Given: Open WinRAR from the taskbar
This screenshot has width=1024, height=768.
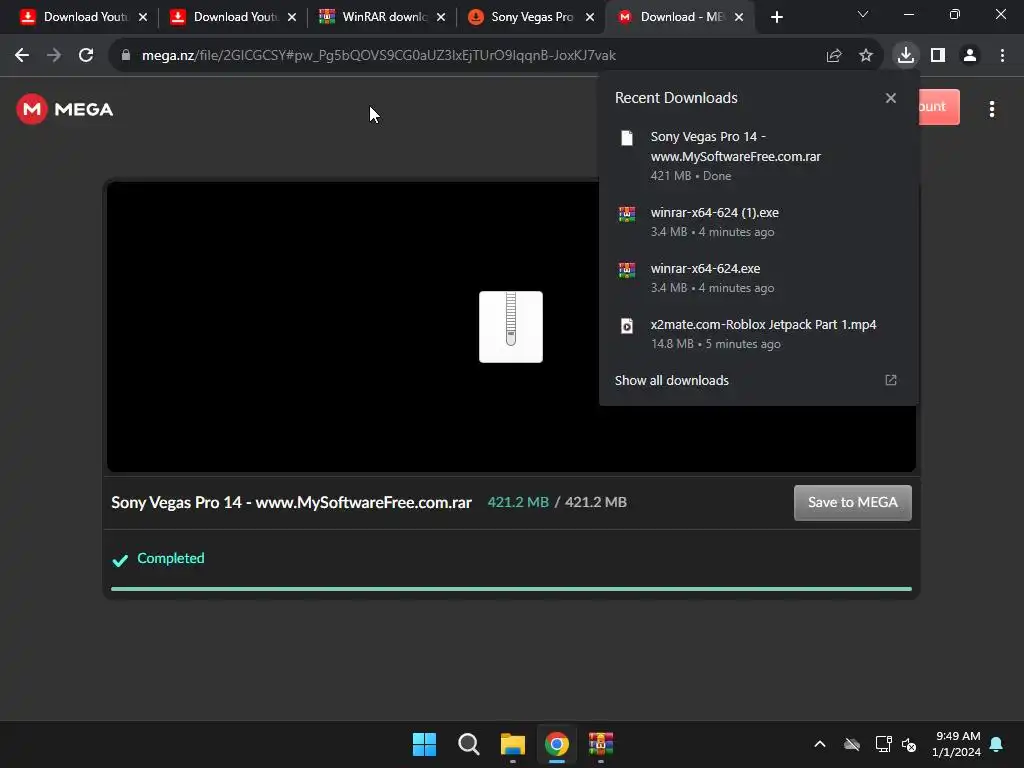Looking at the screenshot, I should pos(601,744).
